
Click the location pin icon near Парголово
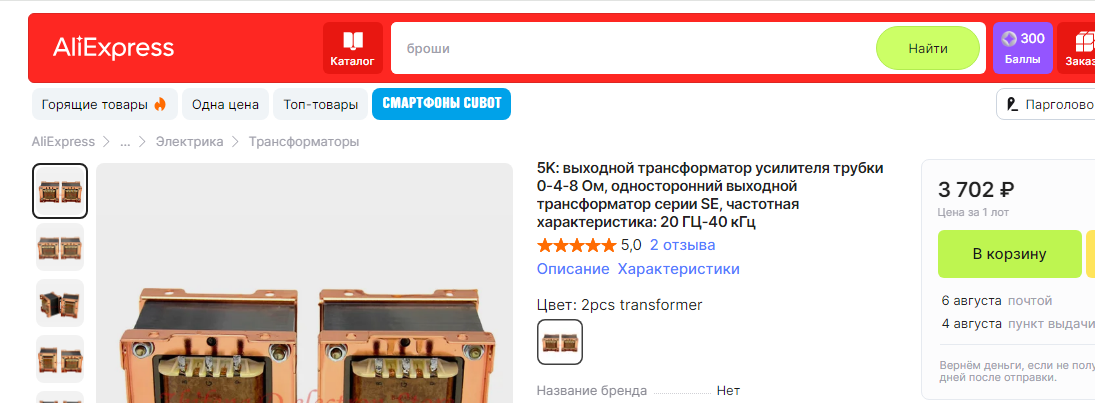point(1012,105)
